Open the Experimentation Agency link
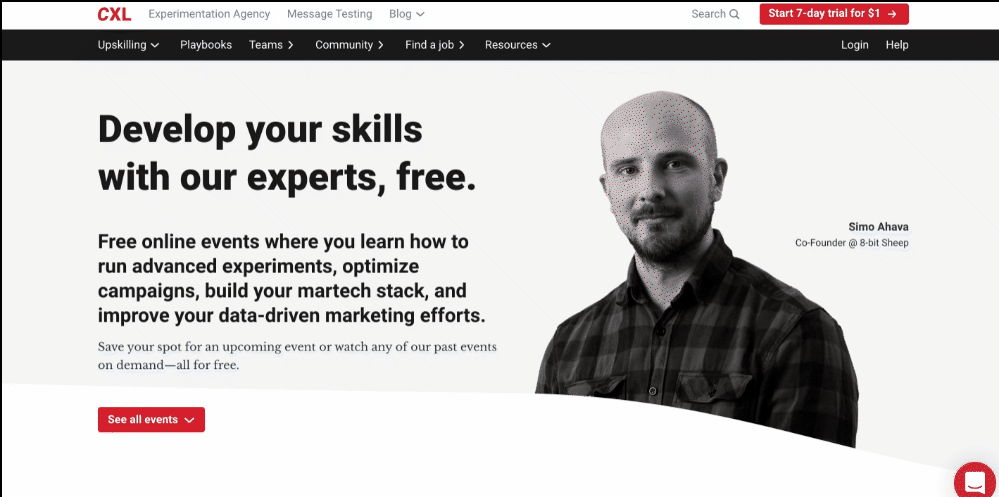This screenshot has width=999, height=497. 209,14
